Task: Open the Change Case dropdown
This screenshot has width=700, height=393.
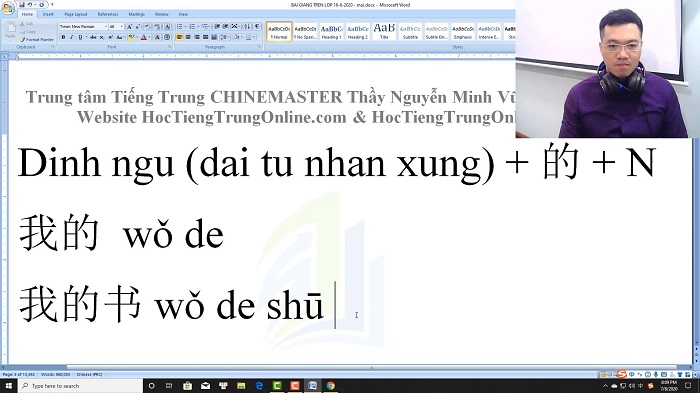Action: click(120, 37)
